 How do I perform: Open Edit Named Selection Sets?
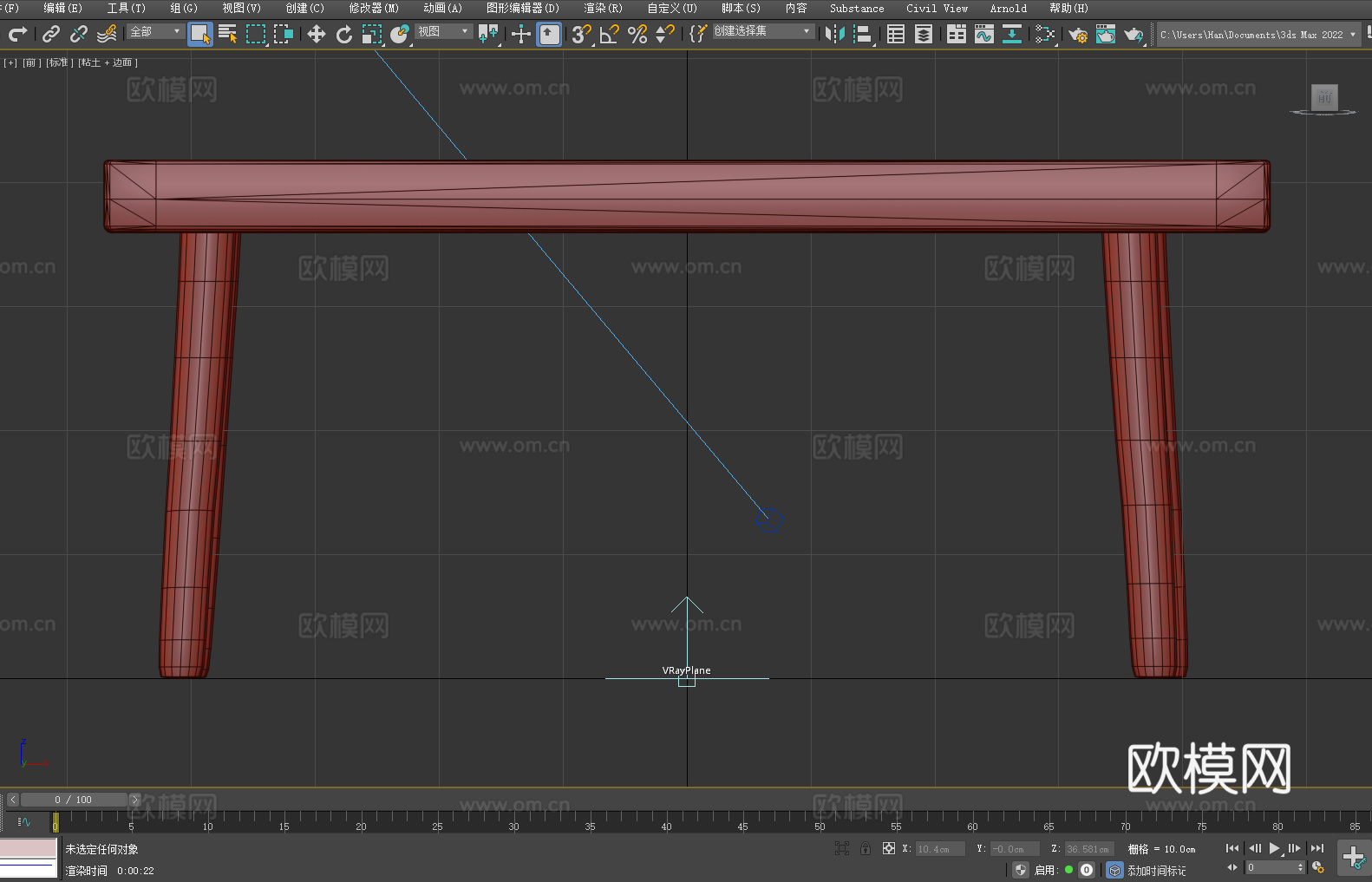698,34
